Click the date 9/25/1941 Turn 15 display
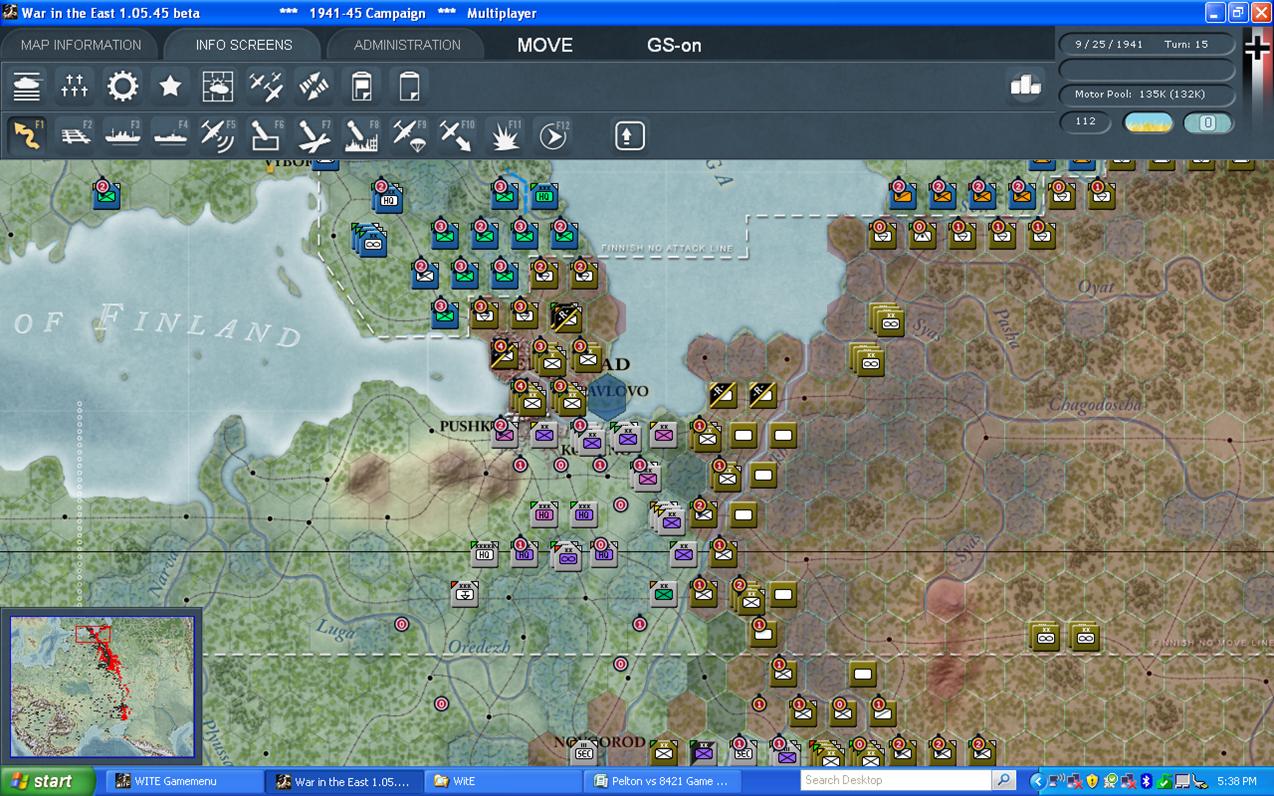The image size is (1274, 796). coord(1147,45)
